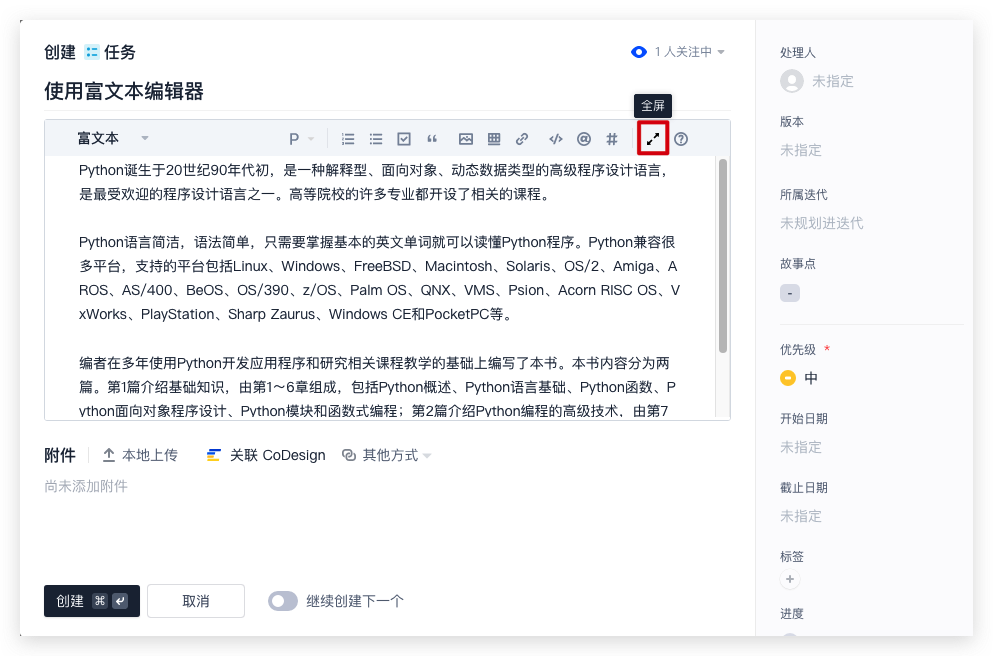This screenshot has width=993, height=656.
Task: Click the 进度 label
Action: pos(792,614)
